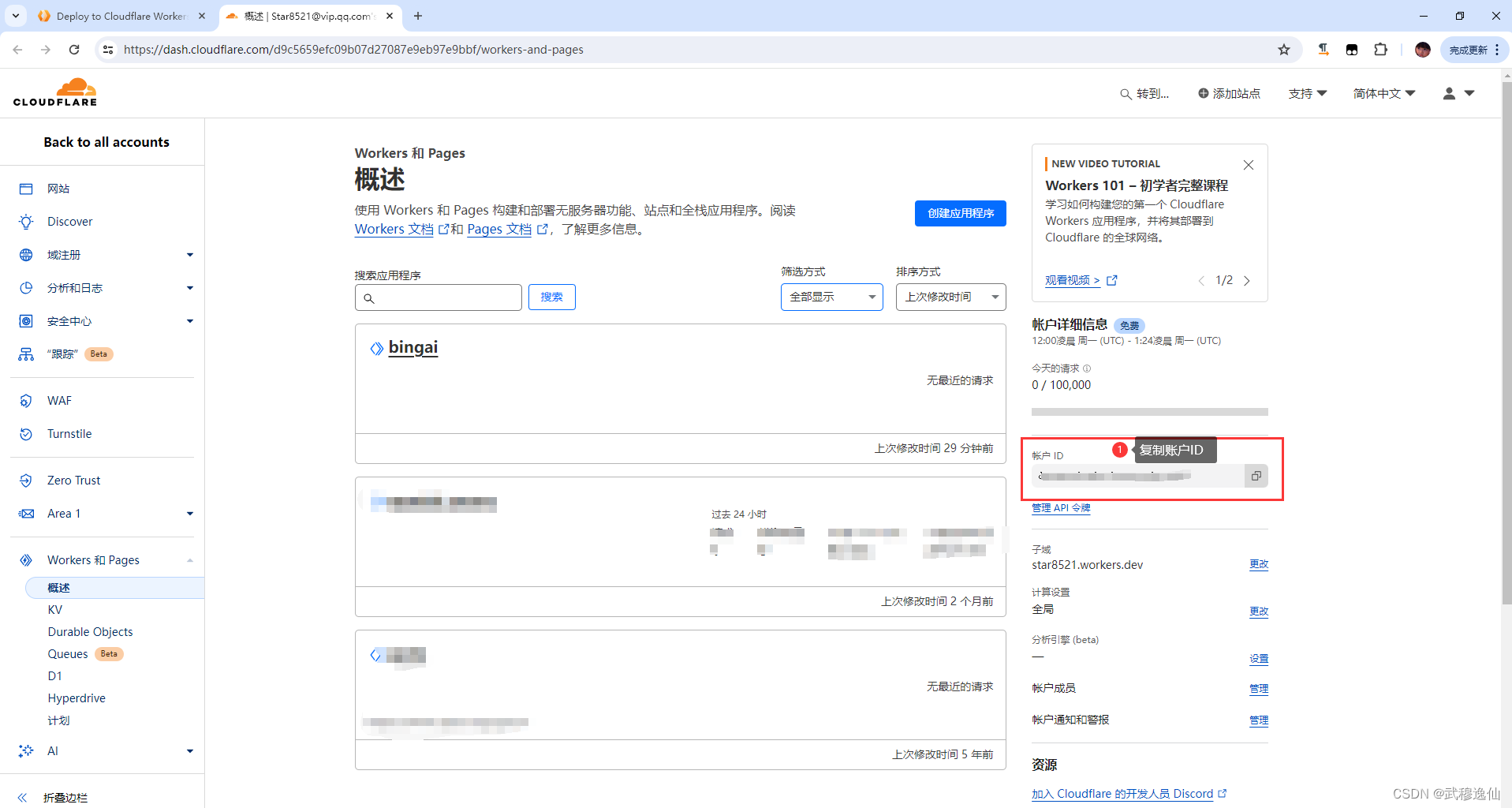This screenshot has height=808, width=1512.
Task: Open the bingai worker
Action: coord(413,347)
